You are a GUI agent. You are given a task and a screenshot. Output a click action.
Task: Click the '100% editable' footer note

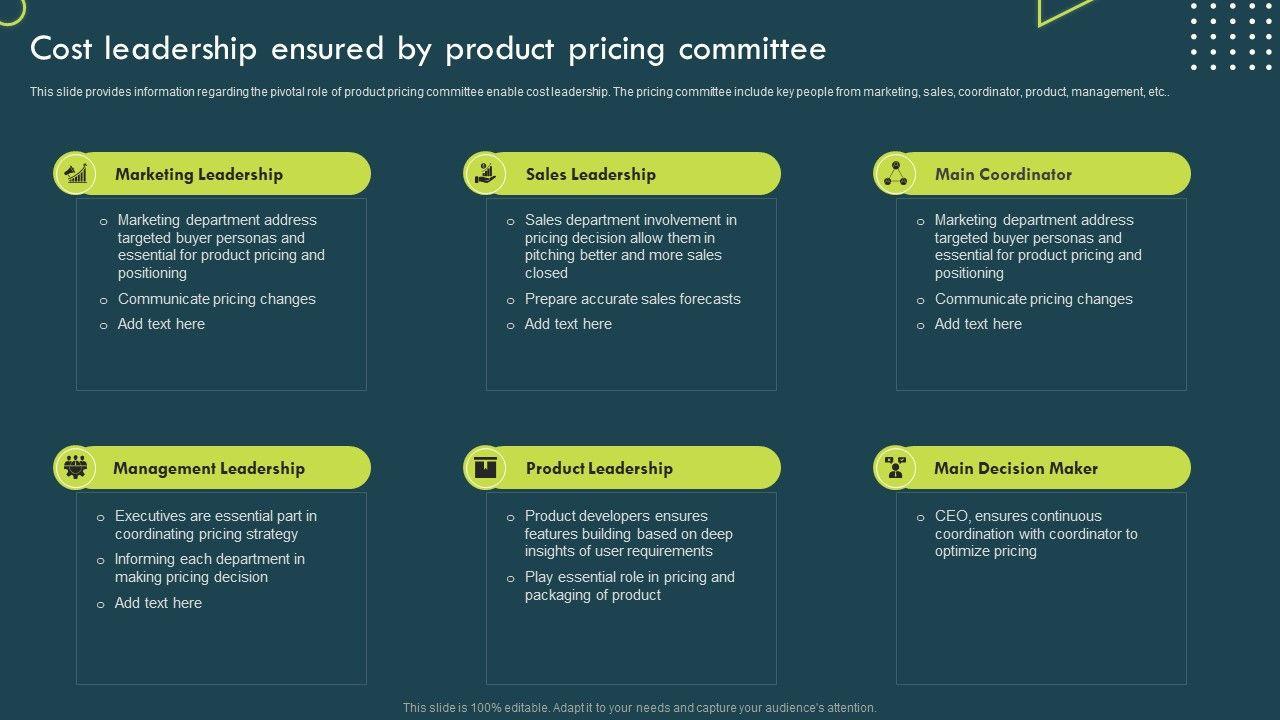pyautogui.click(x=640, y=708)
